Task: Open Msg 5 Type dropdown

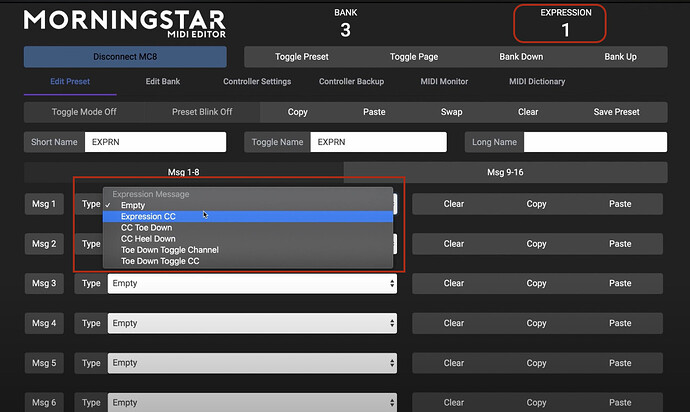Action: click(x=252, y=363)
